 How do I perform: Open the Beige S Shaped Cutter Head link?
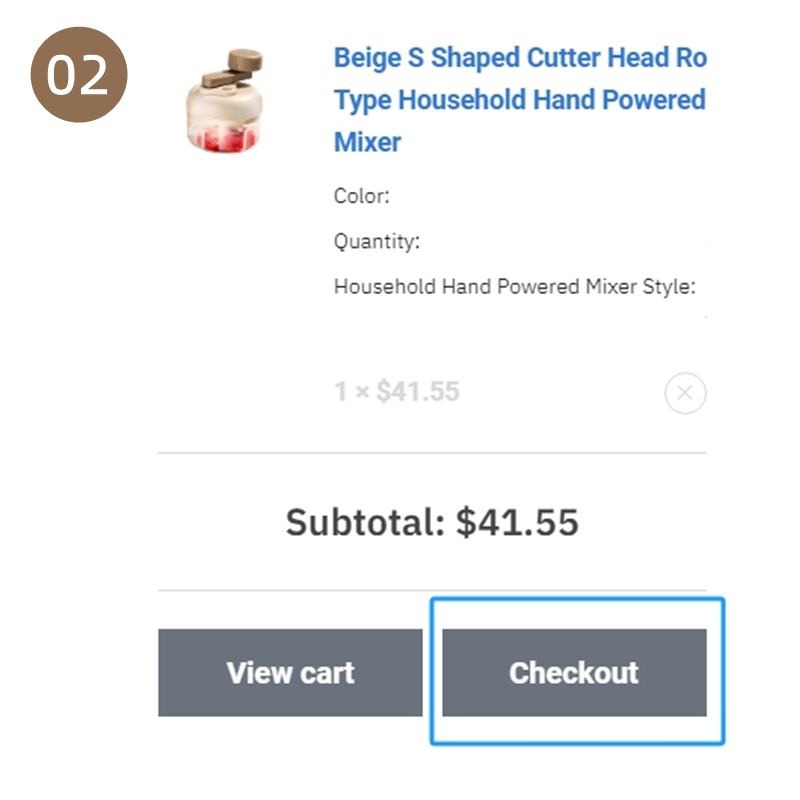click(520, 57)
